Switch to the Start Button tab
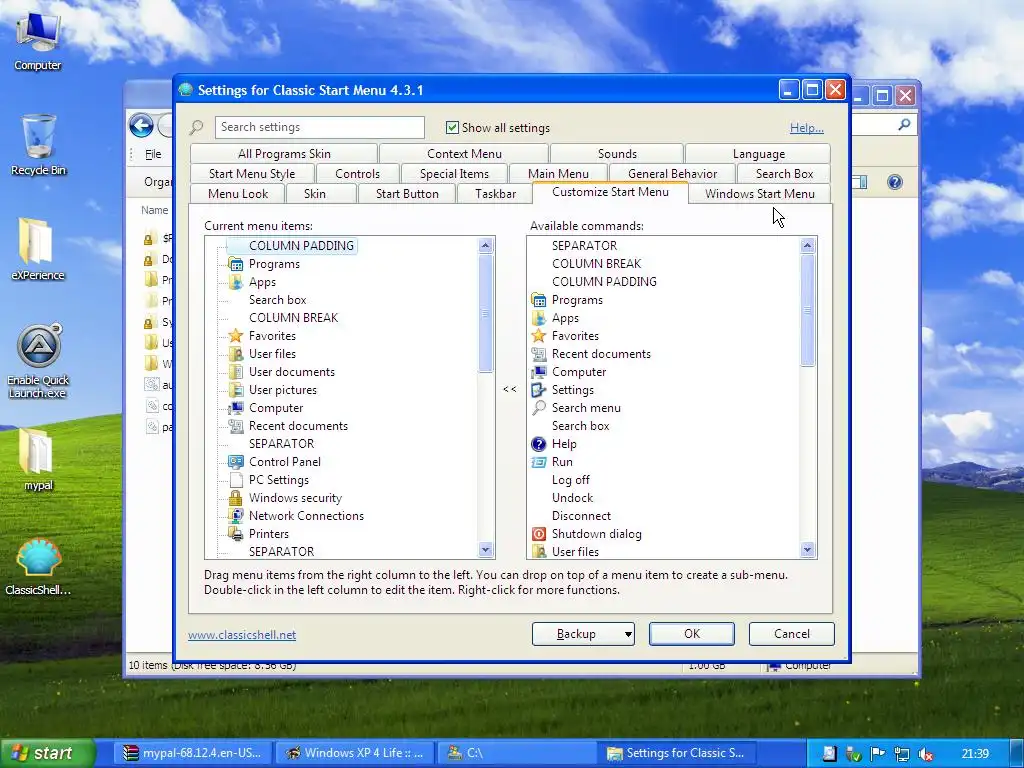Viewport: 1024px width, 768px height. (x=407, y=193)
